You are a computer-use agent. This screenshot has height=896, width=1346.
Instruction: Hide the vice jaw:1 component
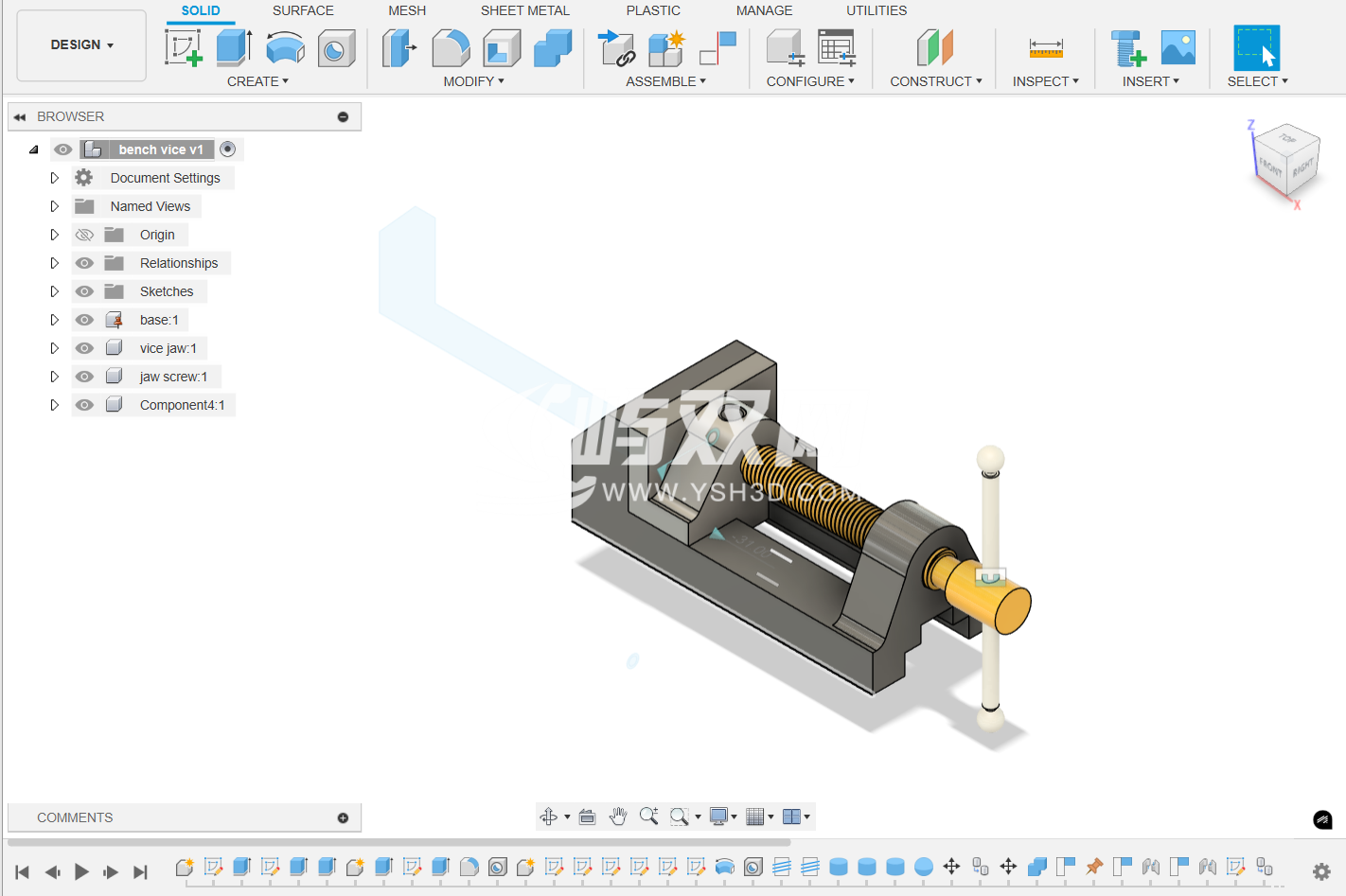[84, 348]
